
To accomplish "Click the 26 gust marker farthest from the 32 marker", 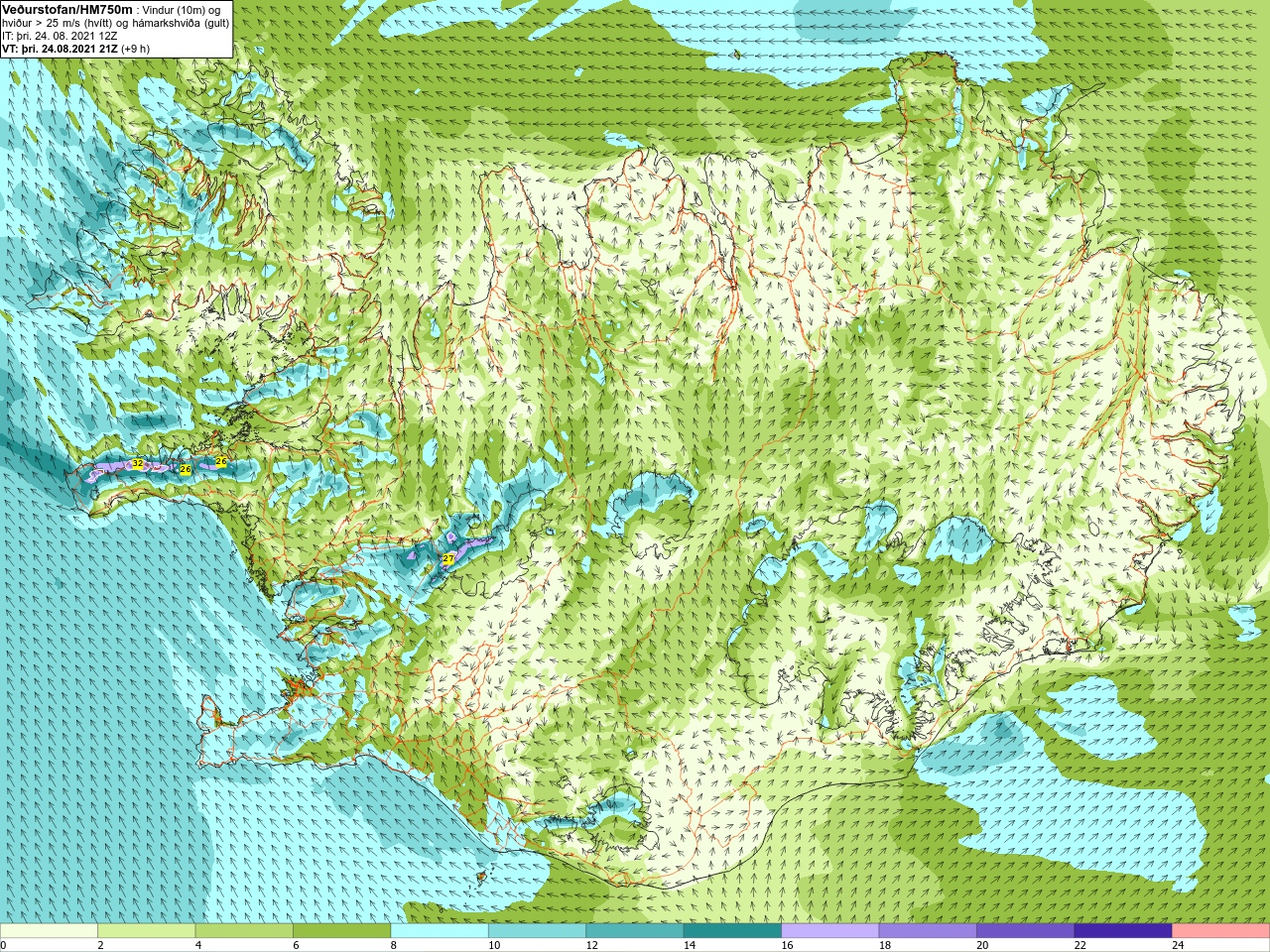I will tap(221, 462).
